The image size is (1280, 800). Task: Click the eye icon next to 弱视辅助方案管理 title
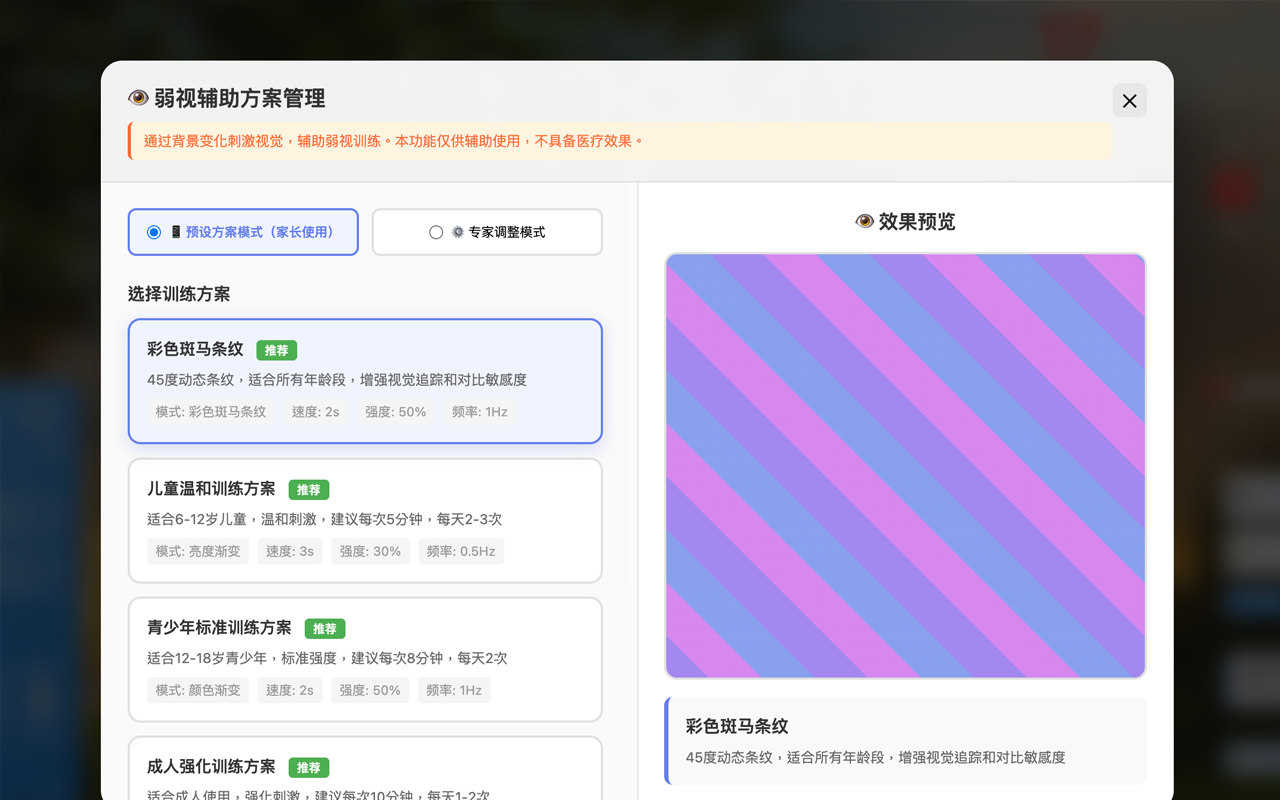[x=139, y=97]
